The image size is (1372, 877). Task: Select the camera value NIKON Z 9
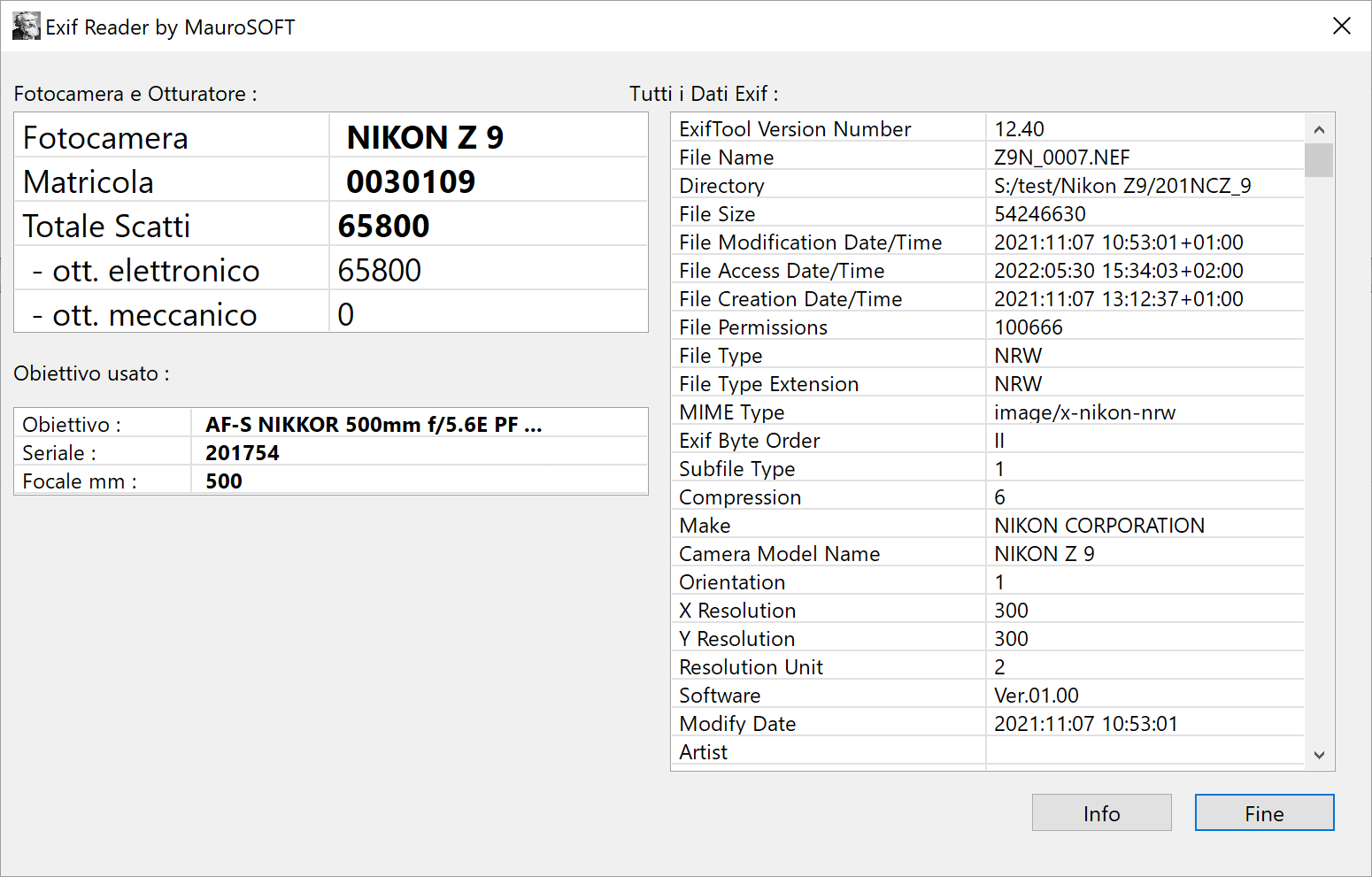(425, 137)
